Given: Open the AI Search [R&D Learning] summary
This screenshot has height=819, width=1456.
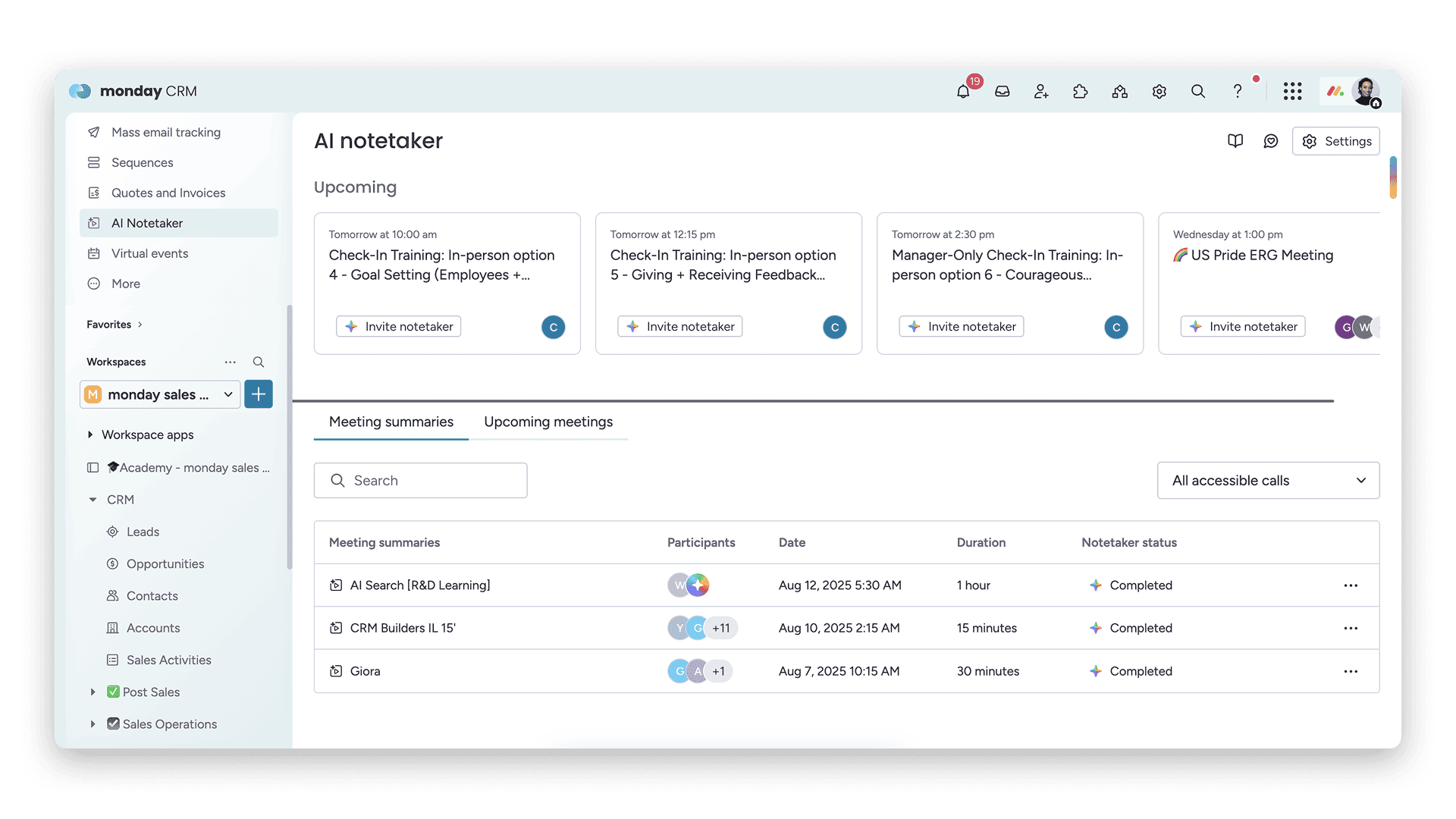Looking at the screenshot, I should 420,585.
